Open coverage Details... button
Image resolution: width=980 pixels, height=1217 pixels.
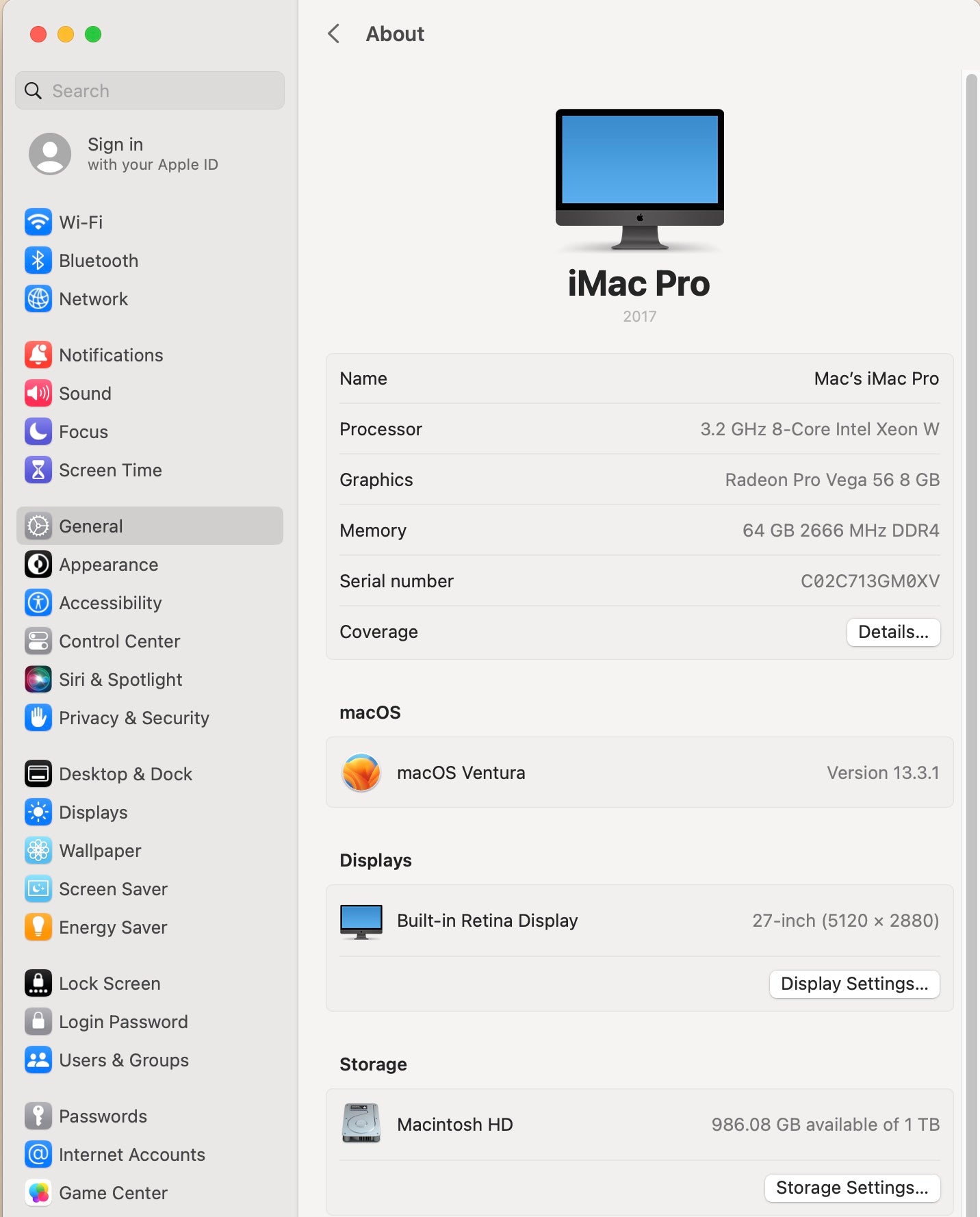tap(894, 632)
